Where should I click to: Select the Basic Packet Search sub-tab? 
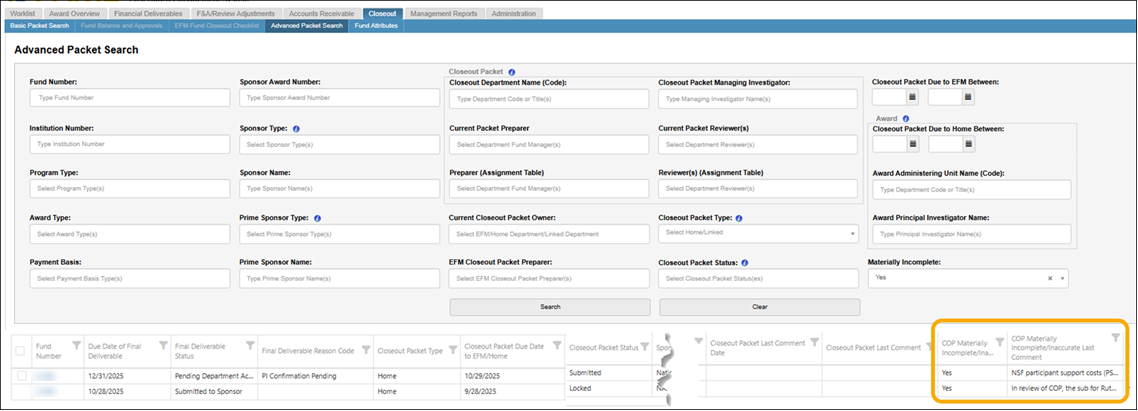[x=40, y=25]
